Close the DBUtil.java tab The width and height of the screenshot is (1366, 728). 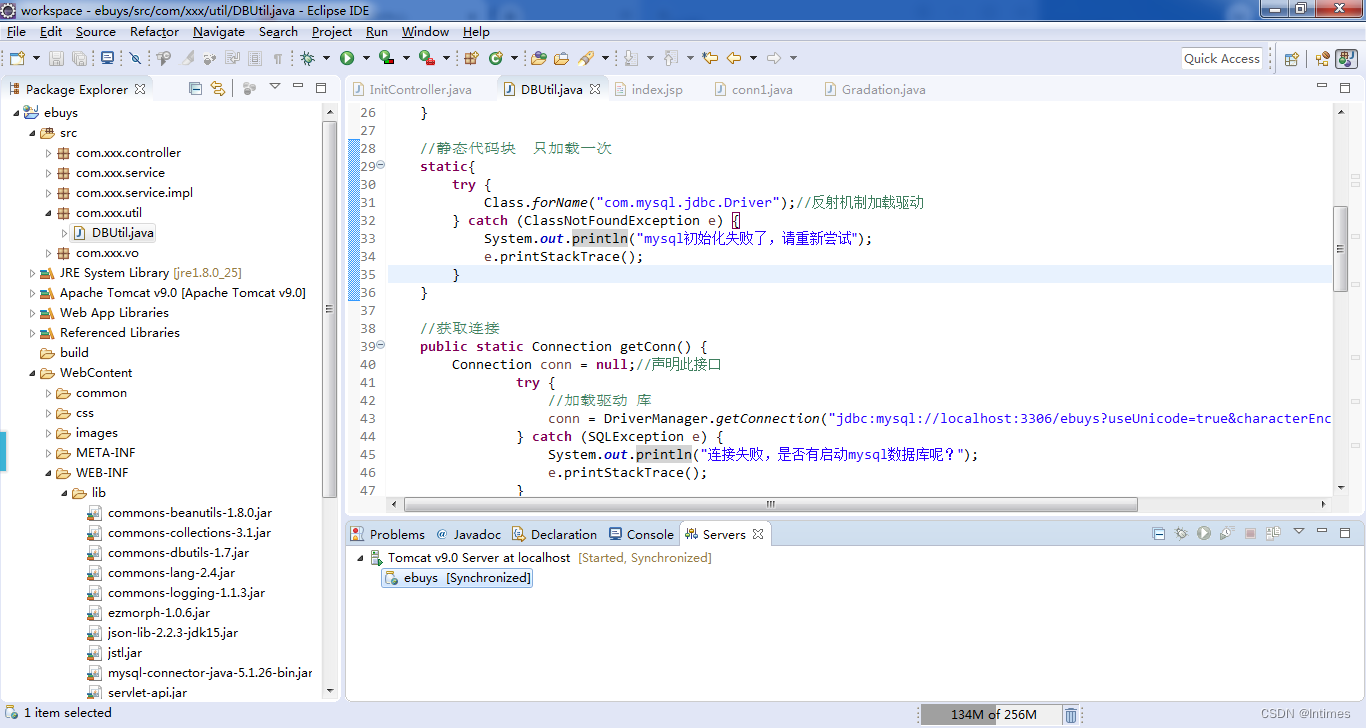pos(595,89)
